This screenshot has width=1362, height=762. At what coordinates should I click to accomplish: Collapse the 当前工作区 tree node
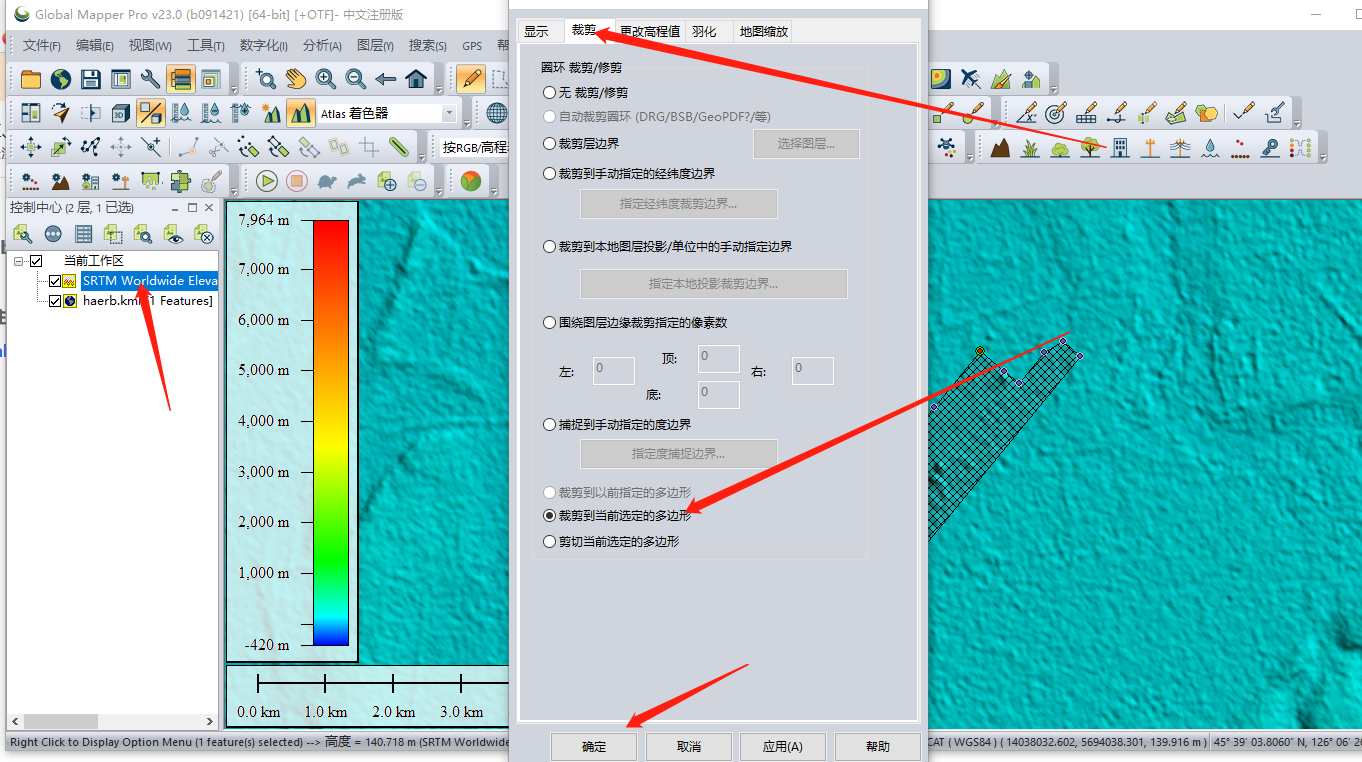click(x=18, y=261)
